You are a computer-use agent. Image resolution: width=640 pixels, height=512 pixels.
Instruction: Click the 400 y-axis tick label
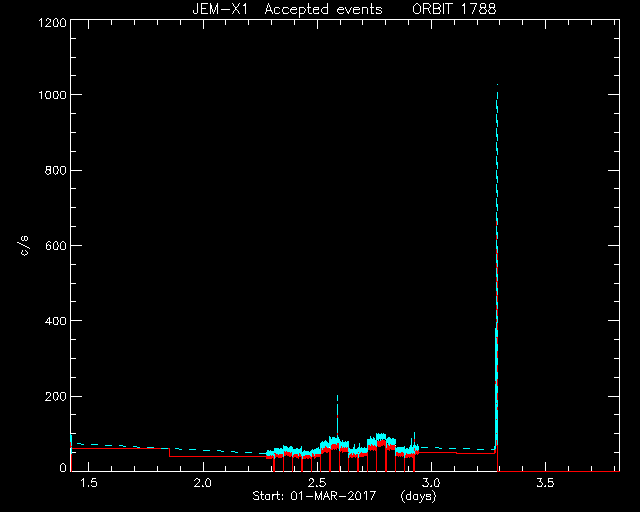(56, 321)
